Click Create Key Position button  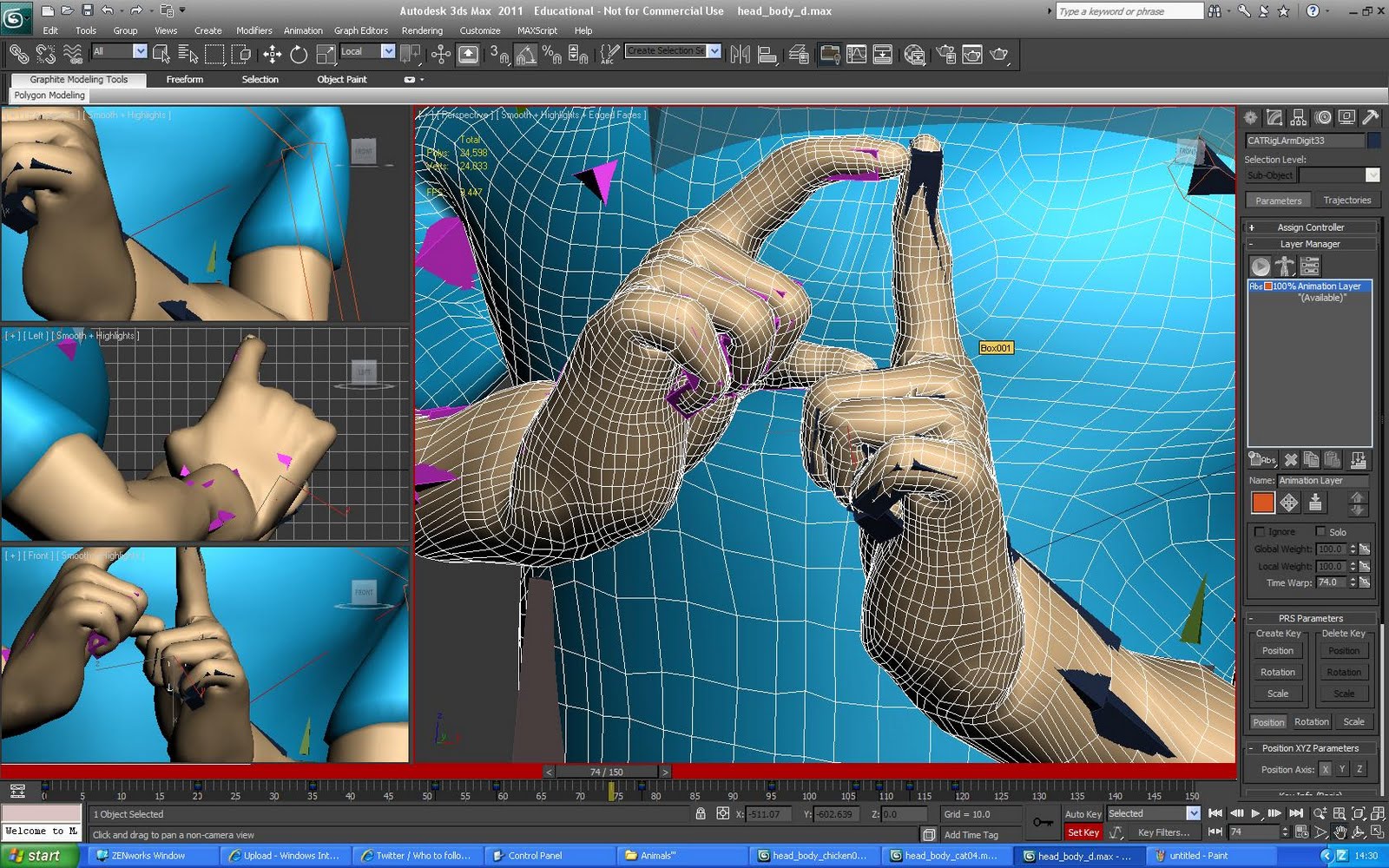click(x=1278, y=651)
